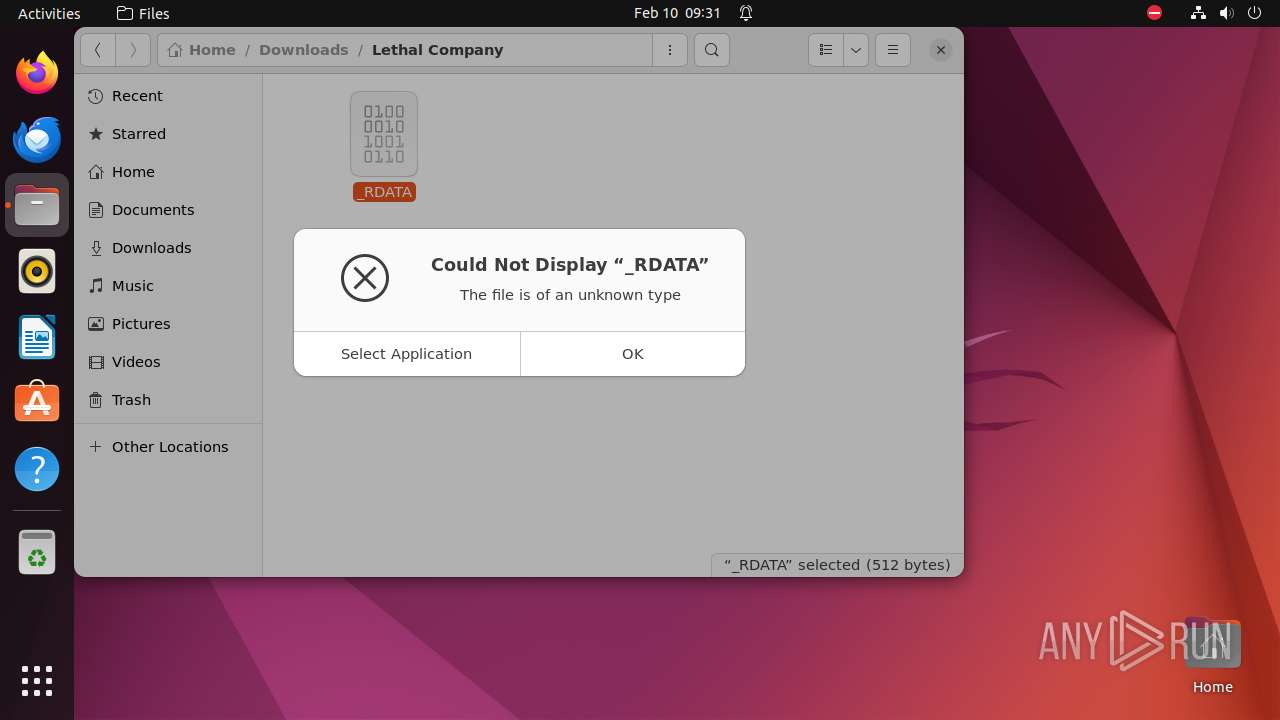
Task: Close the Files window
Action: click(x=941, y=50)
